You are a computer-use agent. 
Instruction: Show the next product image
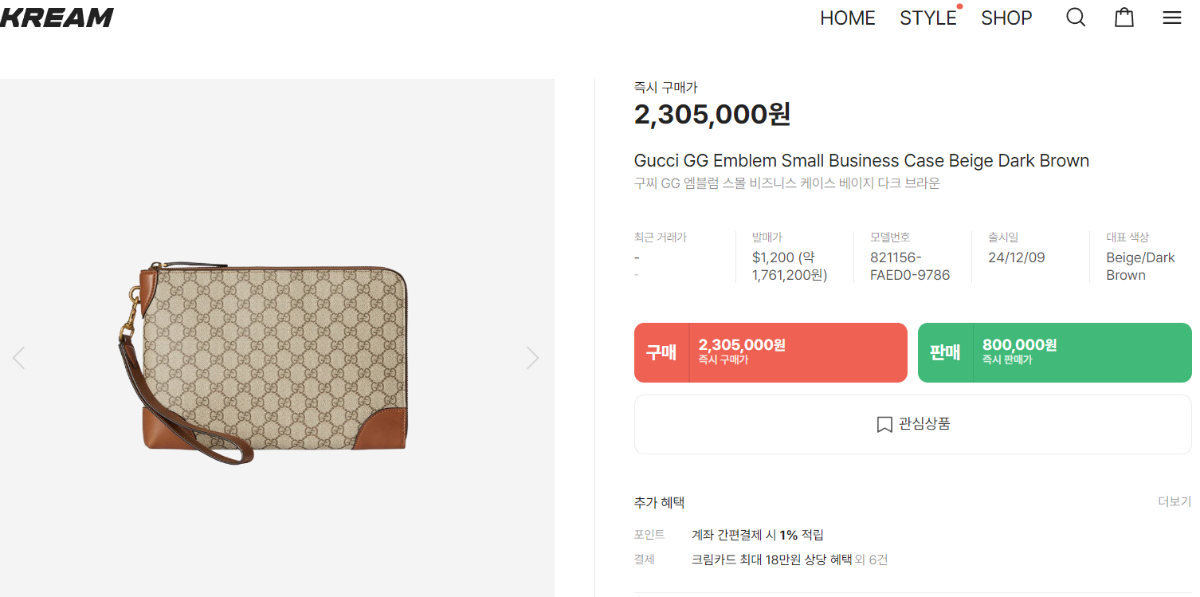[x=532, y=358]
